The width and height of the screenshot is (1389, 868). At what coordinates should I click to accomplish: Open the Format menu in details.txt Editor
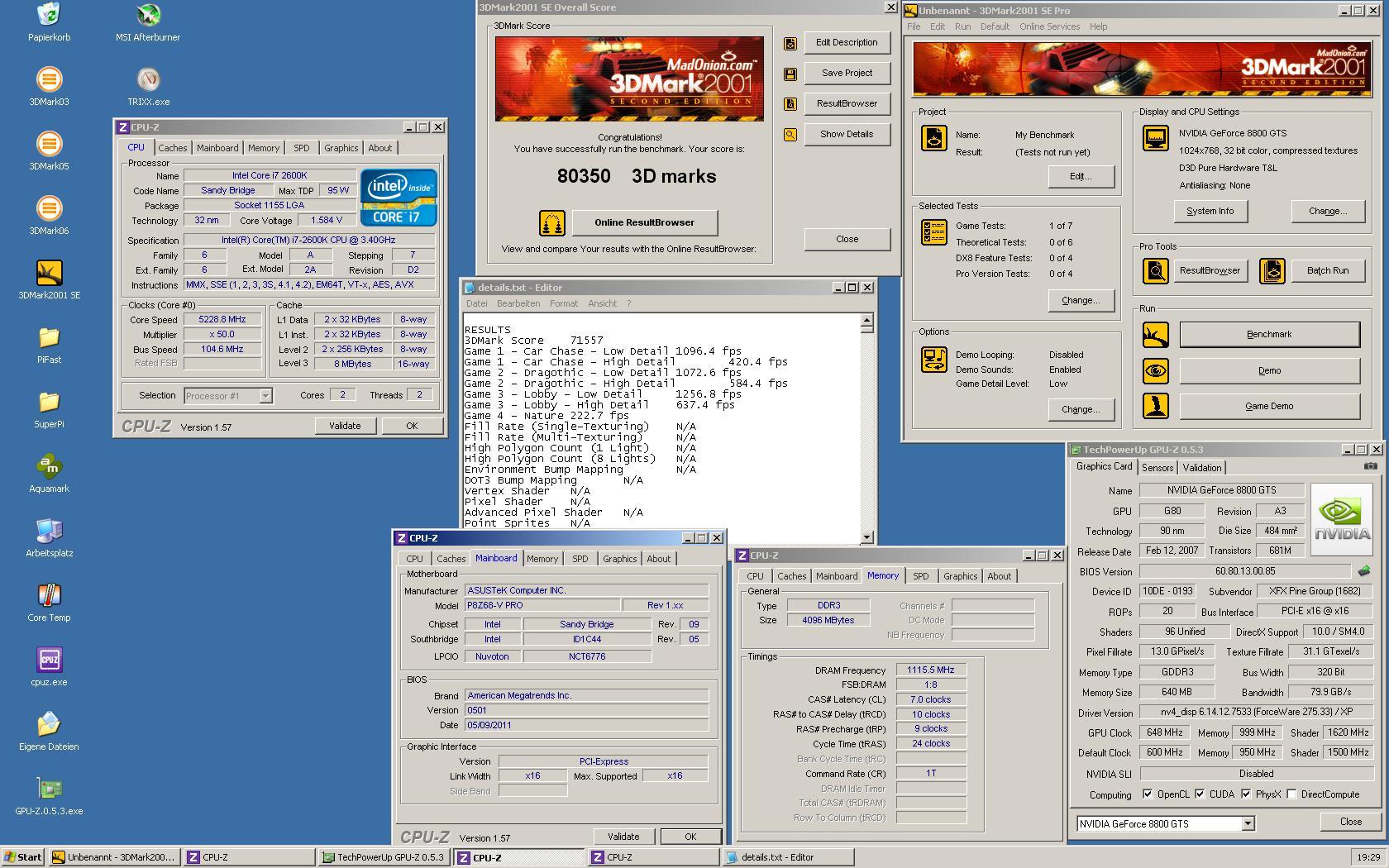564,303
